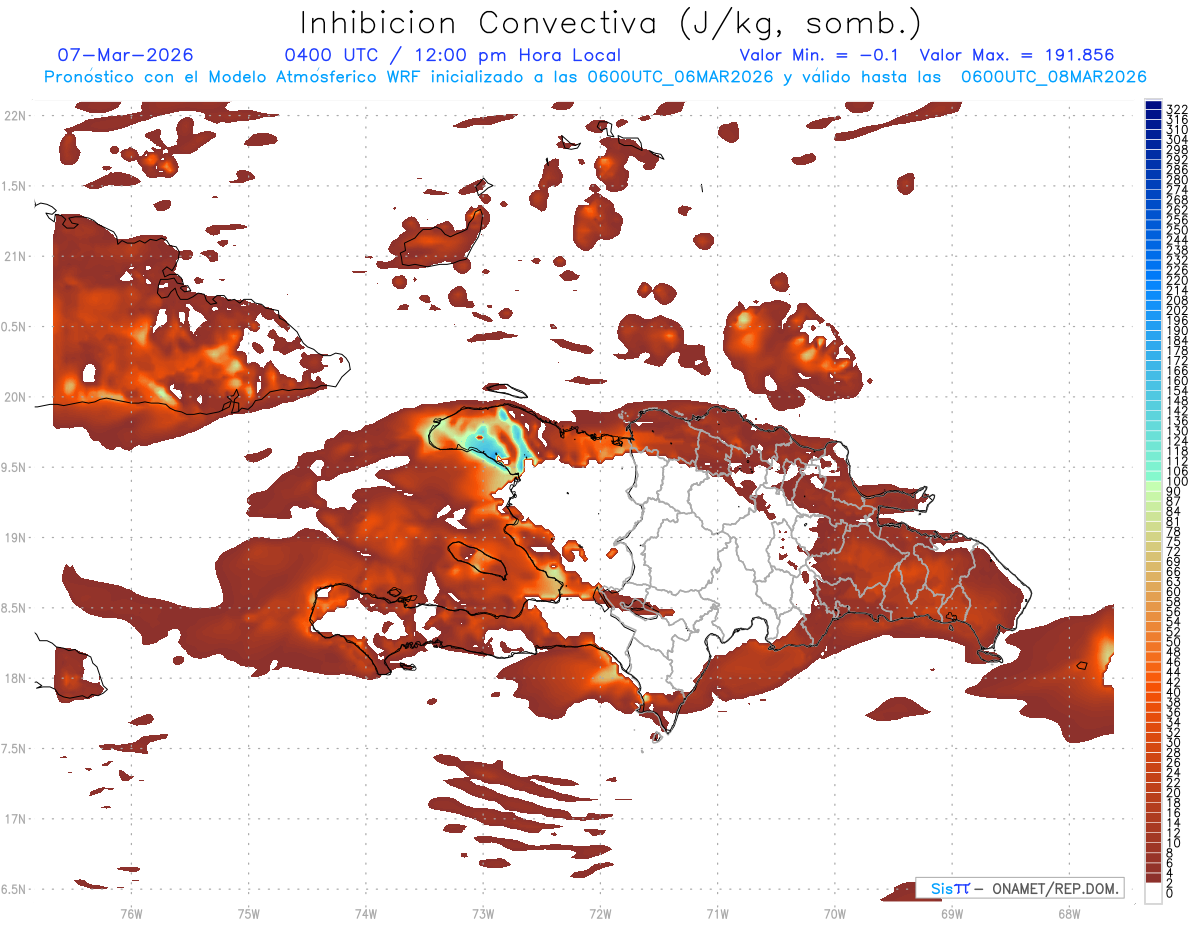Click the longitude label '70W'
Viewport: 1200px width, 927px height.
point(835,912)
